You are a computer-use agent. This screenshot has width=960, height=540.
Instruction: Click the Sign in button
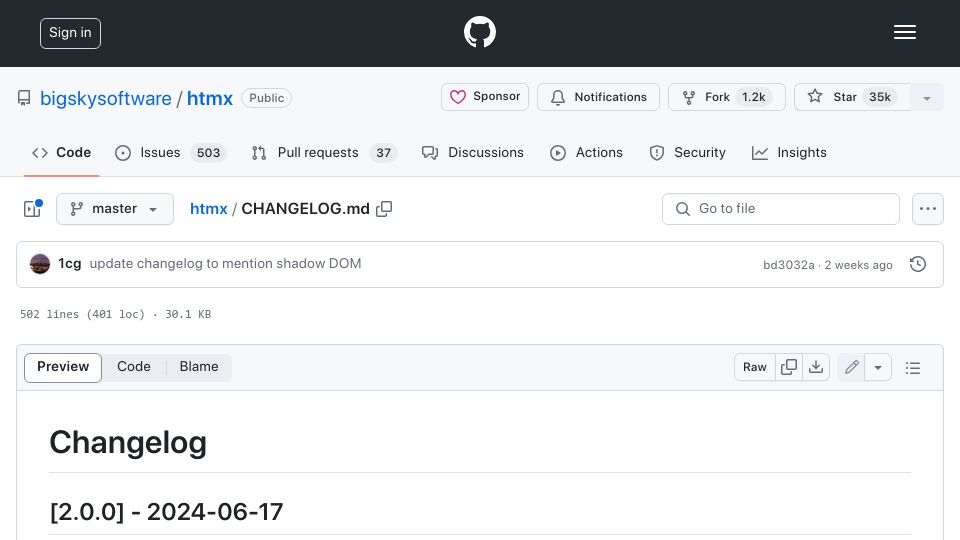point(70,33)
